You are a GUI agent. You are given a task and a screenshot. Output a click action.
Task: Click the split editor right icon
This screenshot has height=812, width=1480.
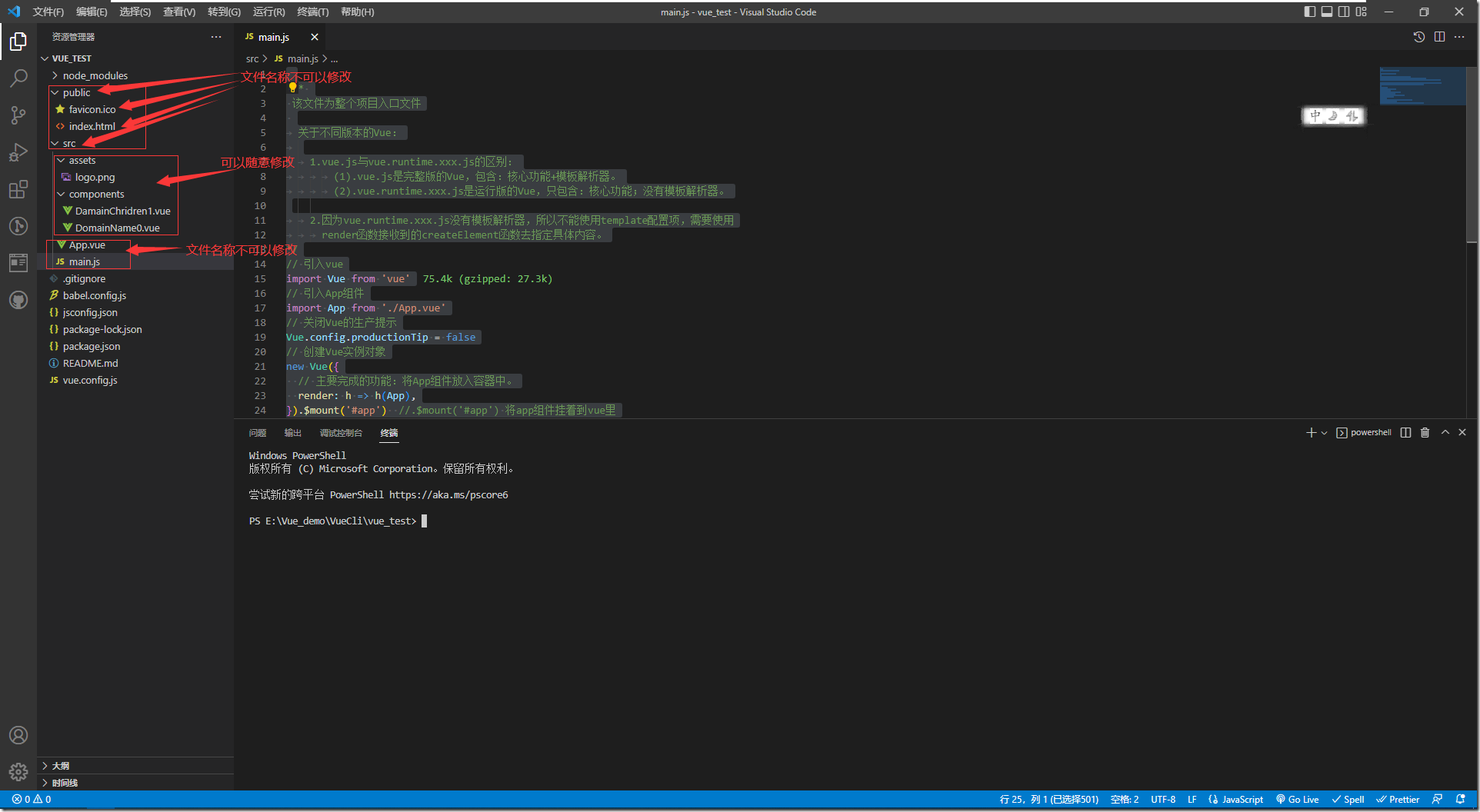point(1439,37)
